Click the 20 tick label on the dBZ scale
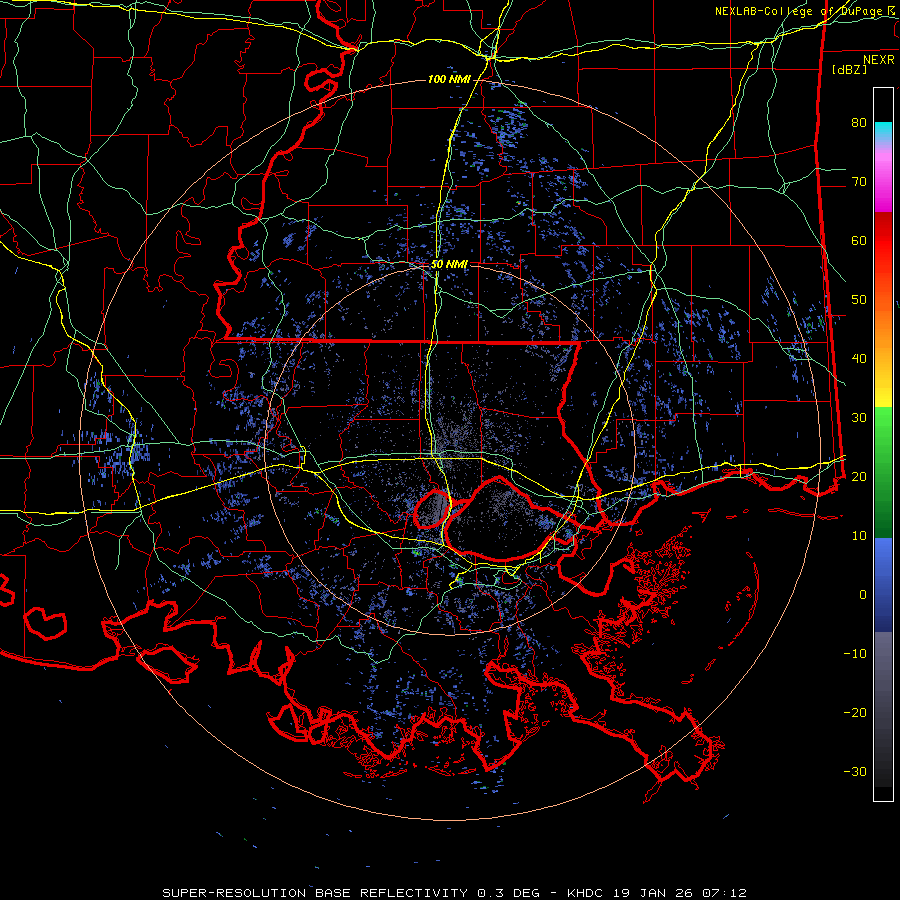The height and width of the screenshot is (900, 900). point(859,476)
